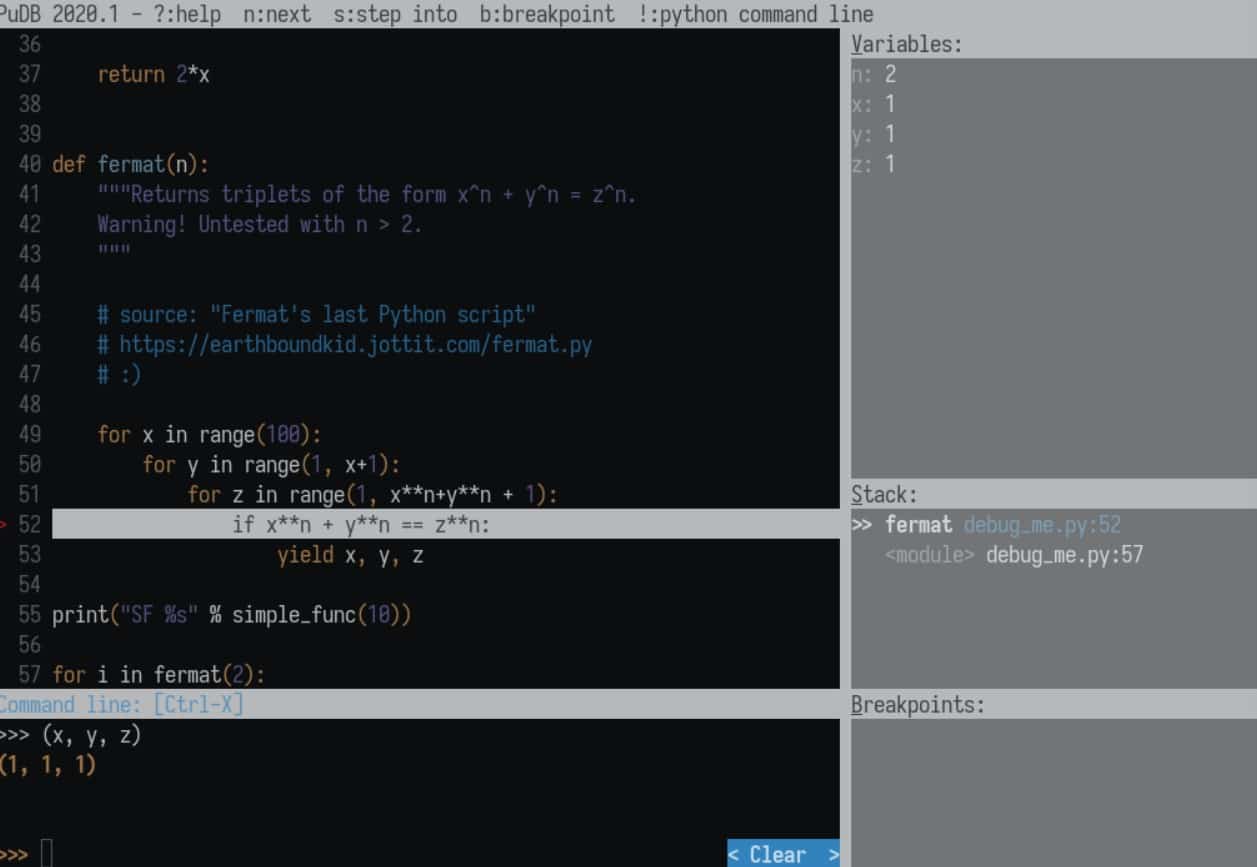Click line 51 for z in range
Image resolution: width=1257 pixels, height=867 pixels.
[372, 494]
